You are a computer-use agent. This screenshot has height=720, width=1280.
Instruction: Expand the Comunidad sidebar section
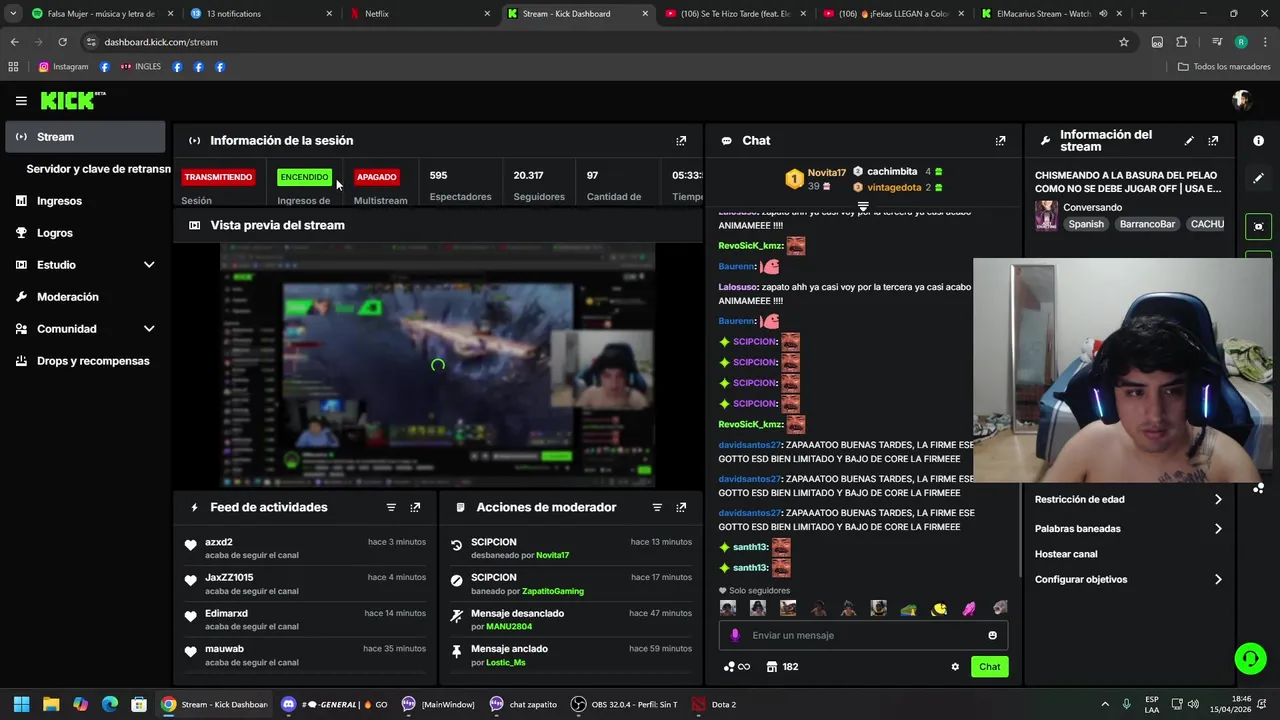coord(149,329)
